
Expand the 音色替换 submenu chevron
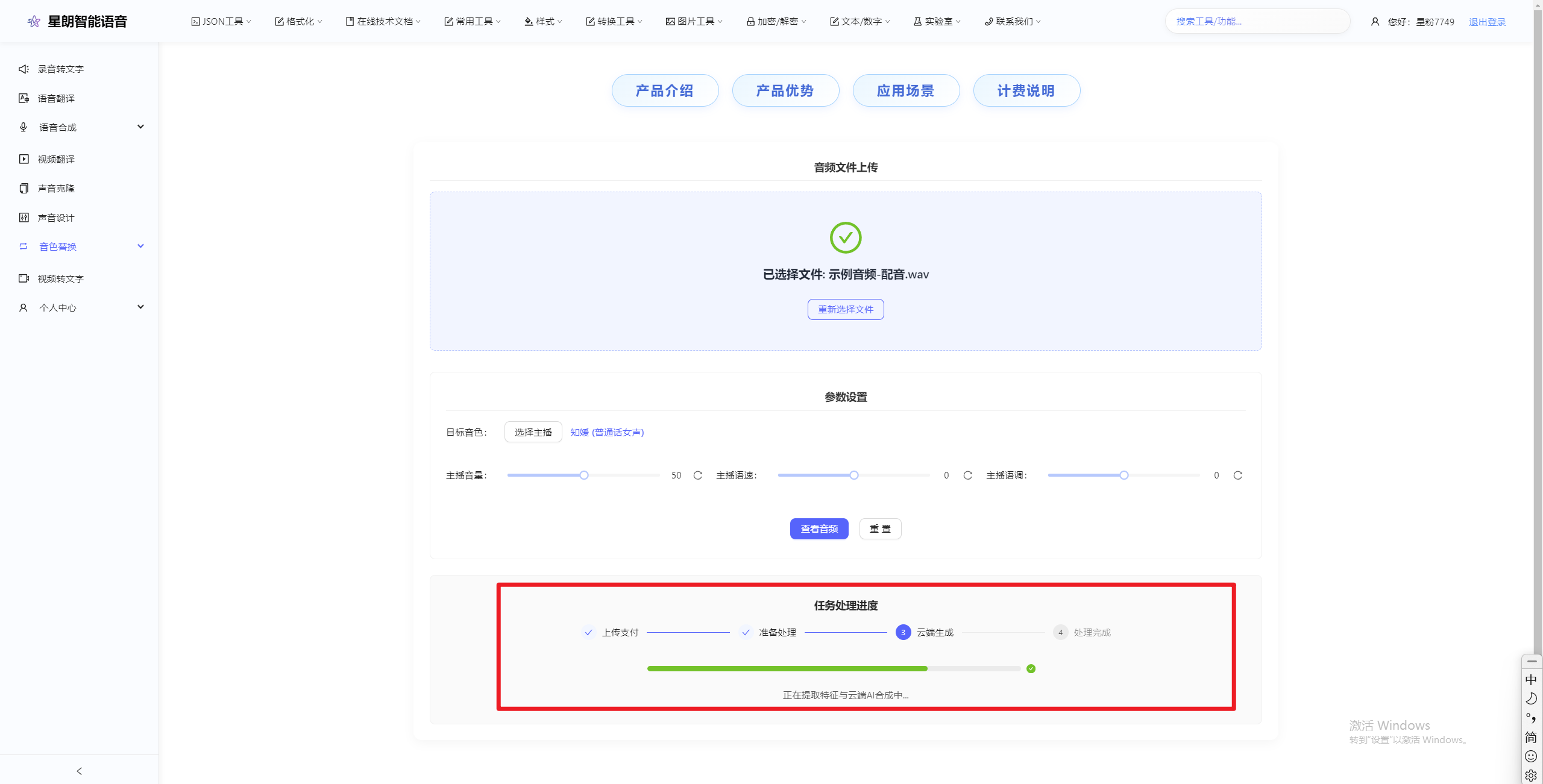(140, 246)
